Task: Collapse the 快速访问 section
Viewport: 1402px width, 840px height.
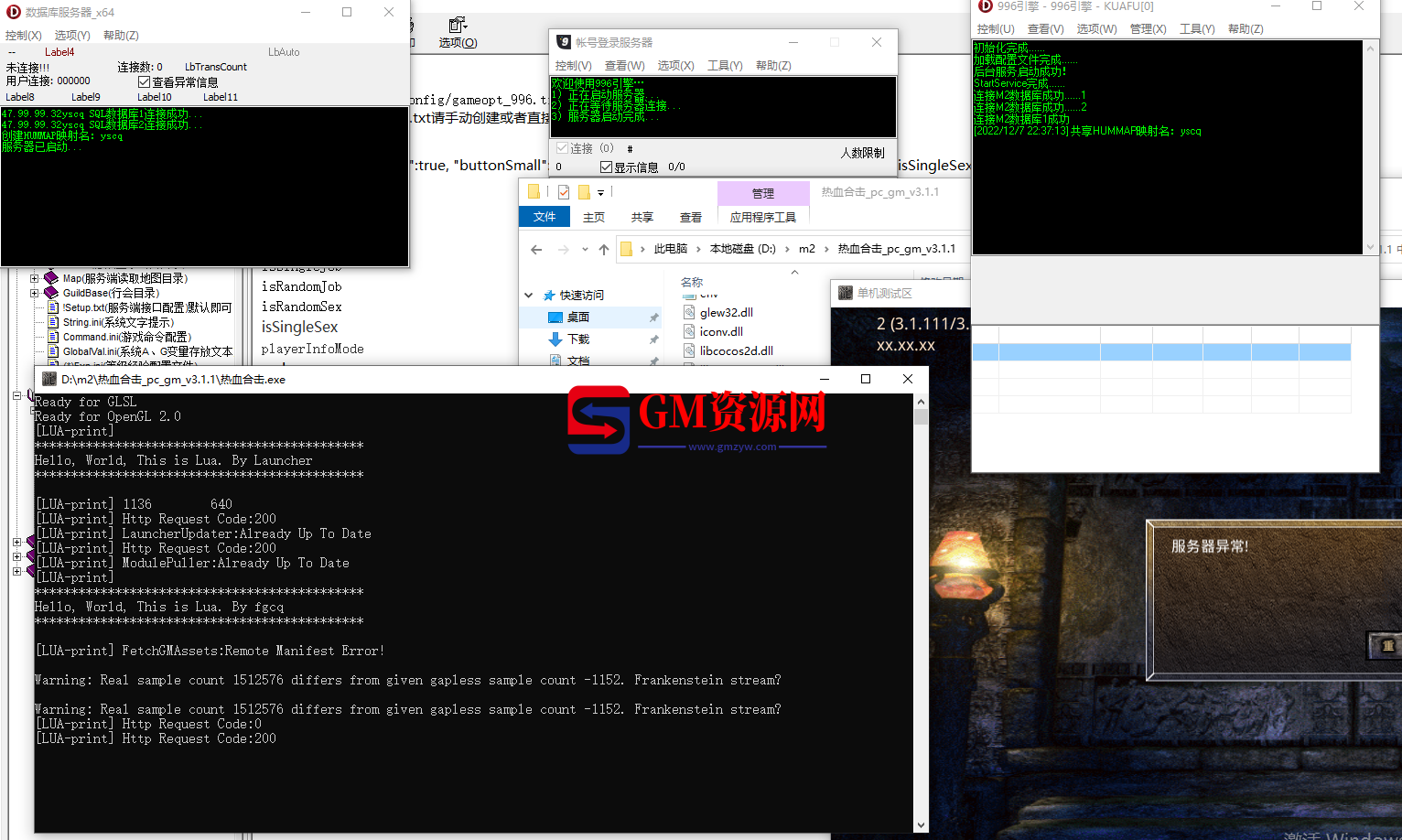Action: (529, 296)
